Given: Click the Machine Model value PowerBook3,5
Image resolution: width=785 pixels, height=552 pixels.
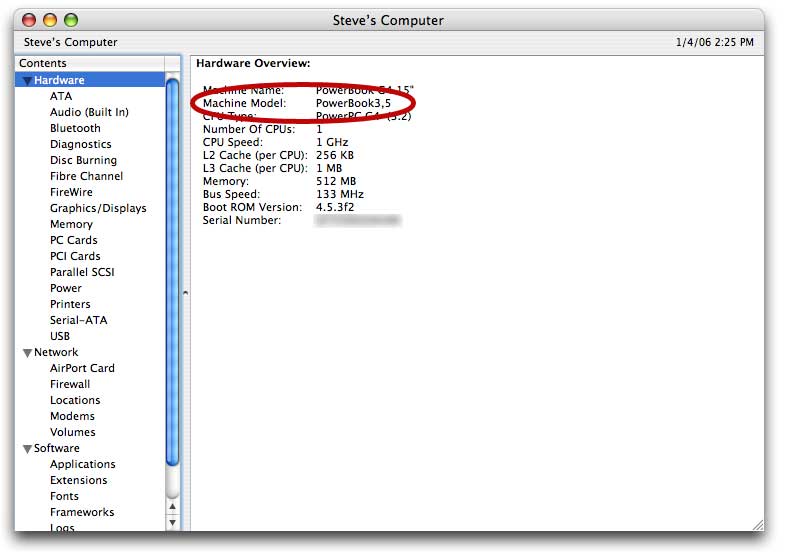Looking at the screenshot, I should [353, 103].
